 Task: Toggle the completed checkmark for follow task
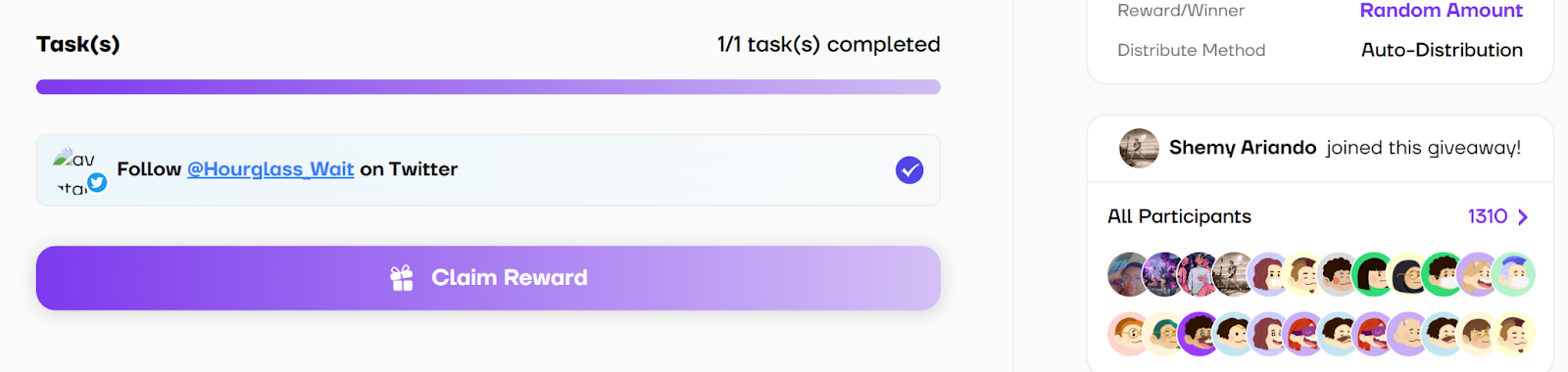pyautogui.click(x=909, y=170)
